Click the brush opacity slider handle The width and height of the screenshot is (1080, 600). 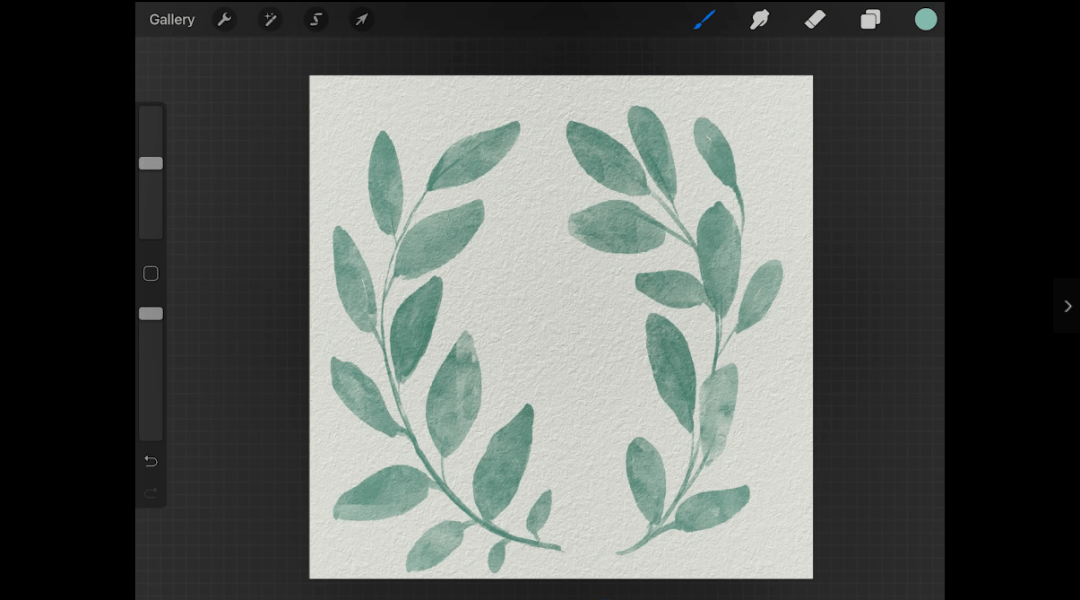pyautogui.click(x=151, y=314)
